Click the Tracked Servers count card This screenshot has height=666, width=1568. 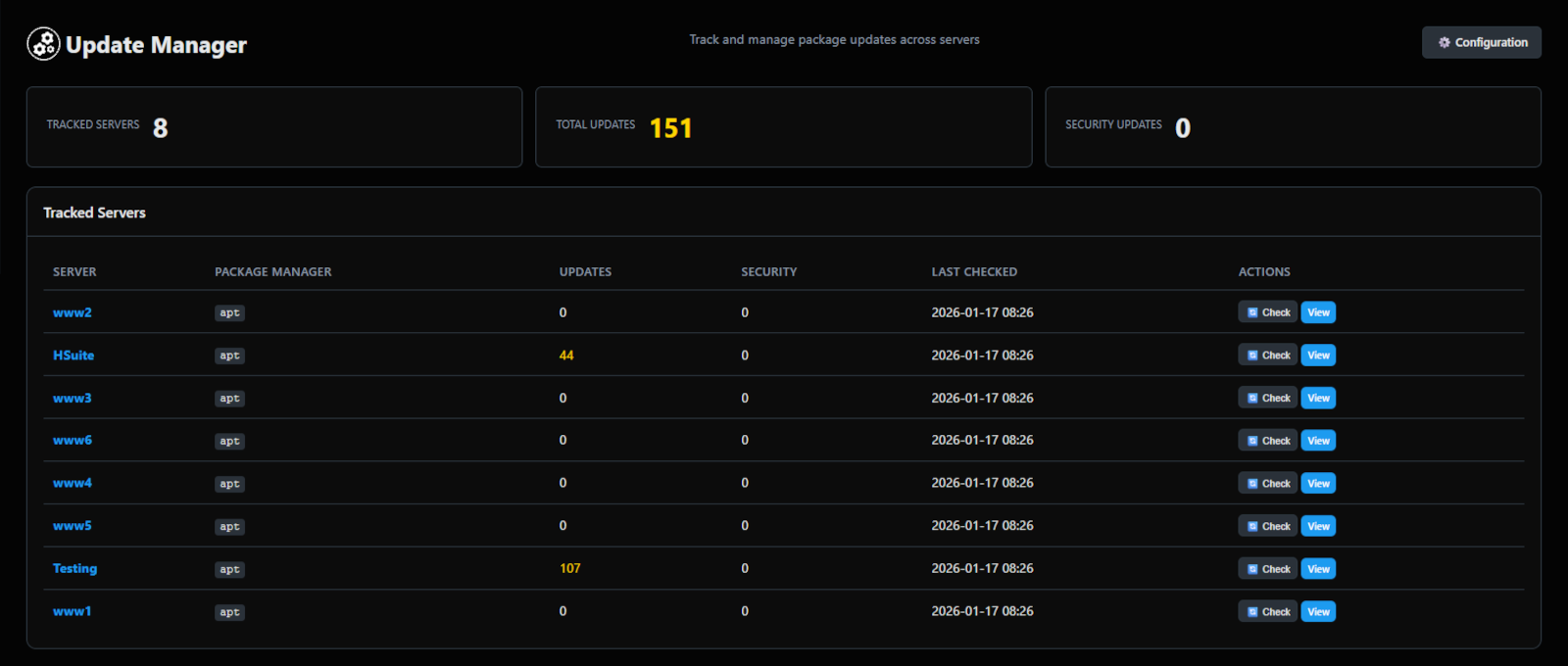(x=273, y=127)
